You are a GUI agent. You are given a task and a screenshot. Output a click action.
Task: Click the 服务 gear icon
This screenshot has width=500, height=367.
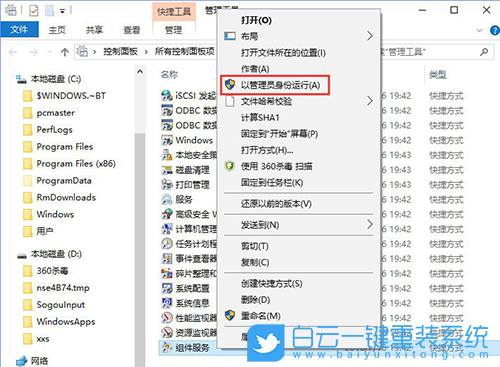(x=167, y=199)
